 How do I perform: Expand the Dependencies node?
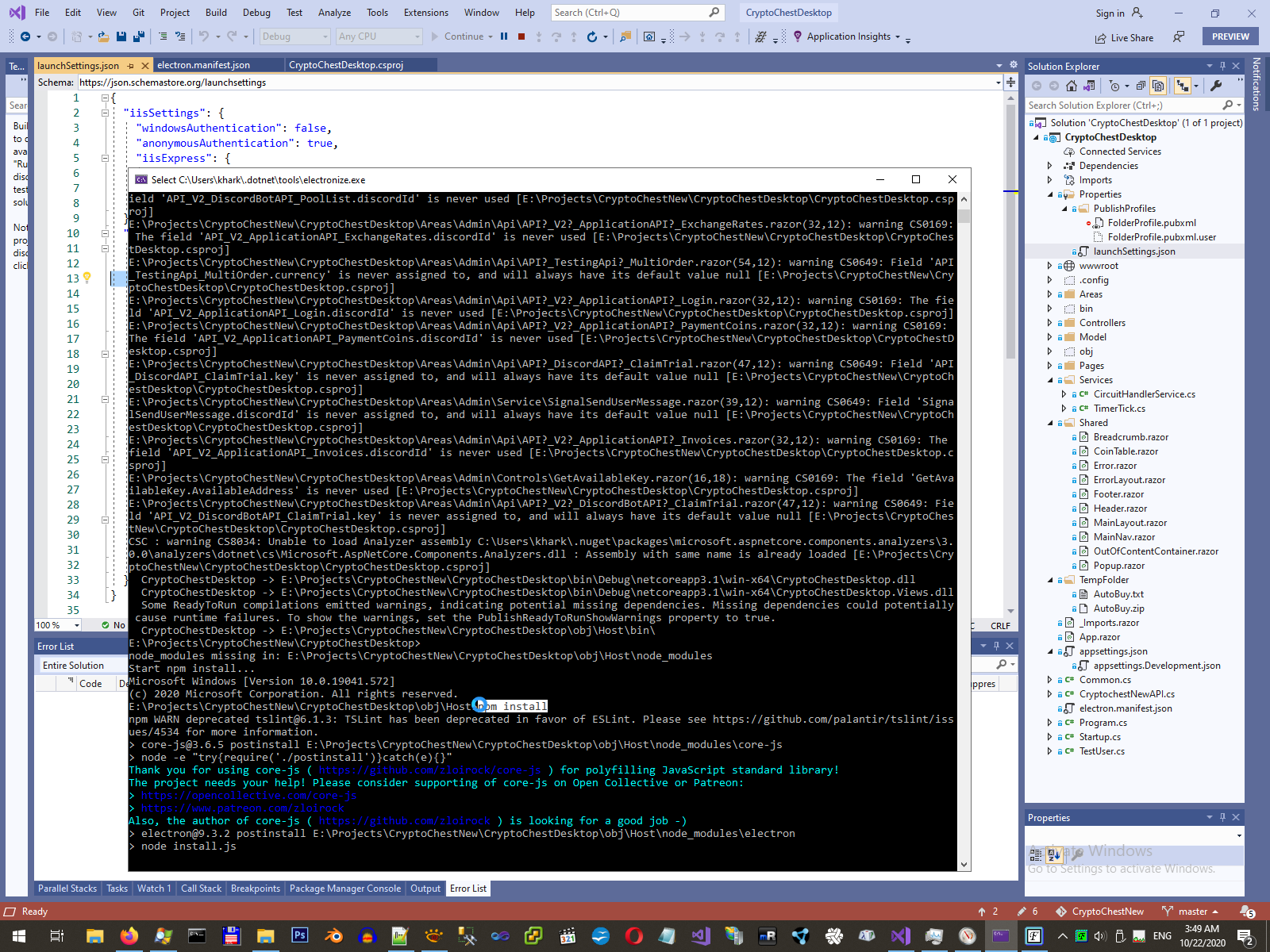pyautogui.click(x=1049, y=166)
